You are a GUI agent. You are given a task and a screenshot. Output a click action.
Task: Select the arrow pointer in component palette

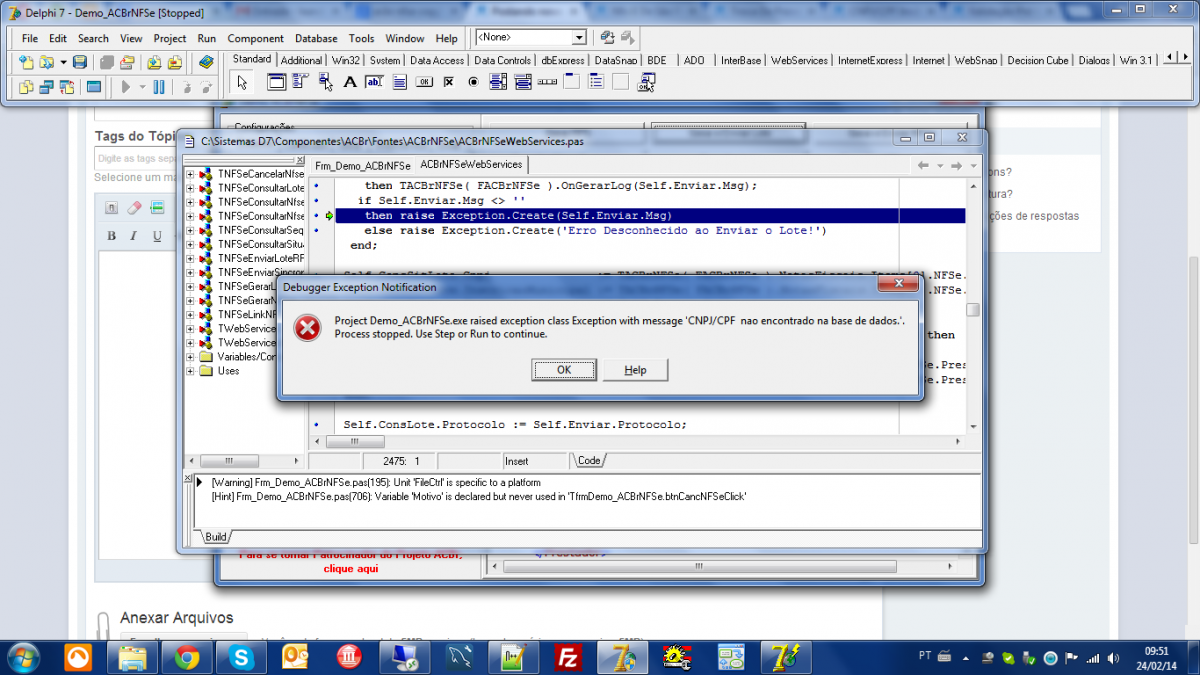[x=241, y=83]
